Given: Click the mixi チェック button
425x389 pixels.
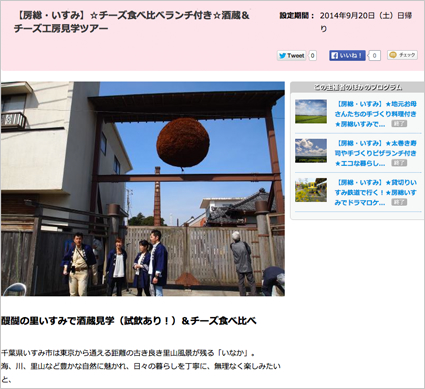Looking at the screenshot, I should (x=402, y=55).
